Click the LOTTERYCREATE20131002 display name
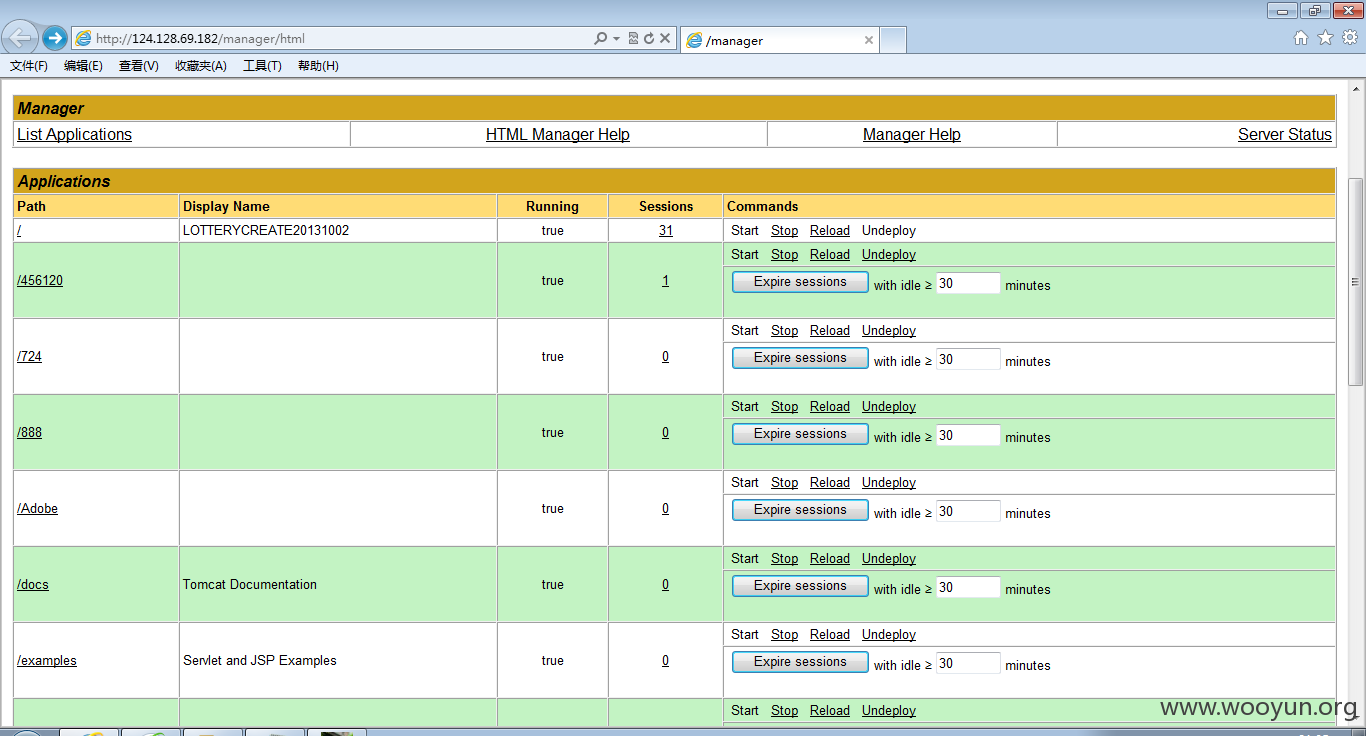The width and height of the screenshot is (1366, 736). [x=266, y=231]
